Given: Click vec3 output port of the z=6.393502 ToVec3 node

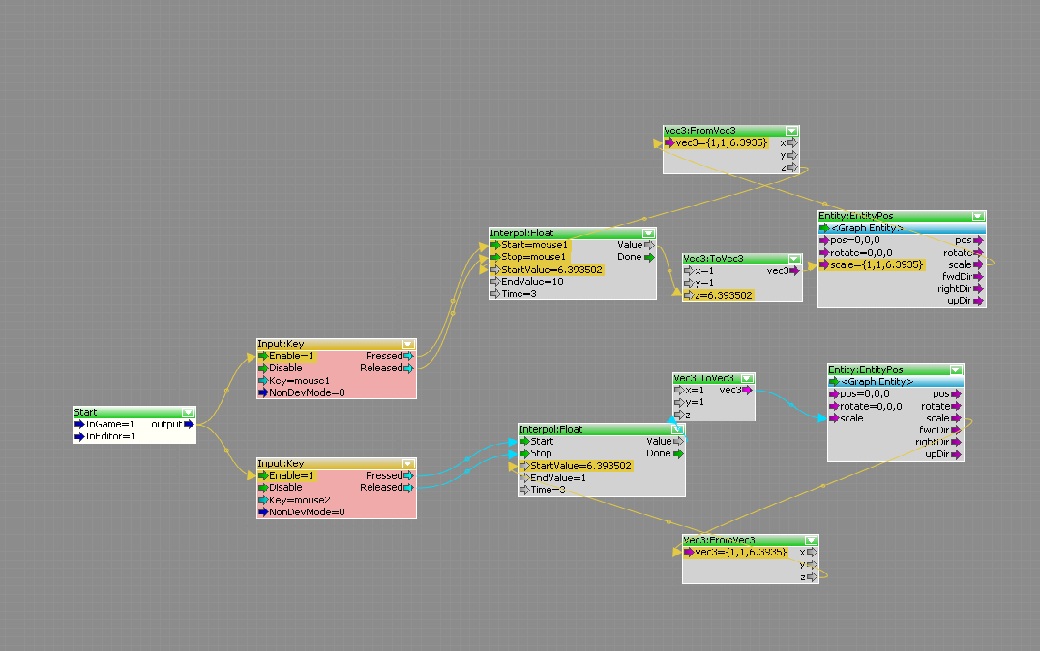Looking at the screenshot, I should coord(795,270).
